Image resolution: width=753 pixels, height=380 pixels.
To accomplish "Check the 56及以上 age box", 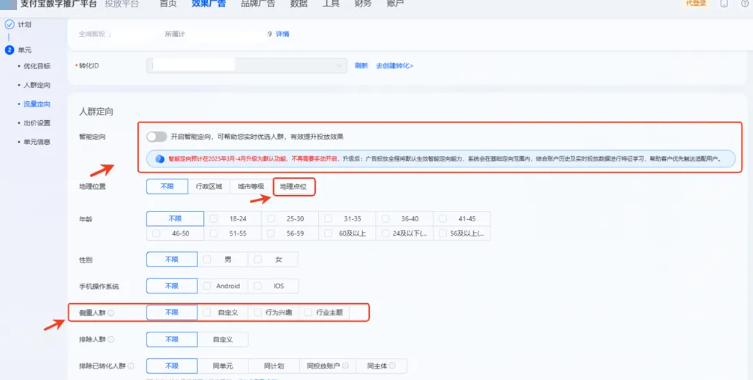I will 442,233.
